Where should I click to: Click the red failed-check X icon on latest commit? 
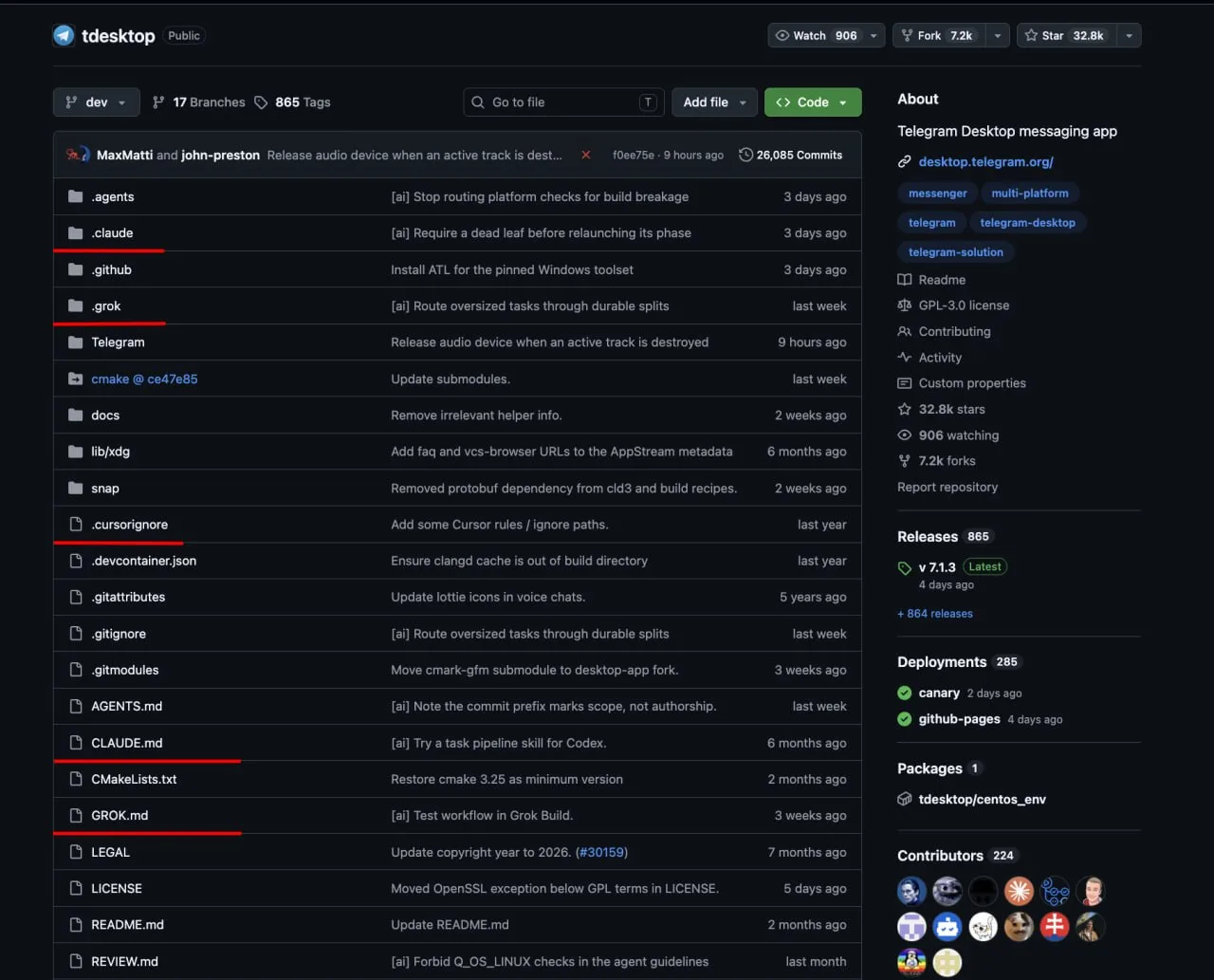586,155
